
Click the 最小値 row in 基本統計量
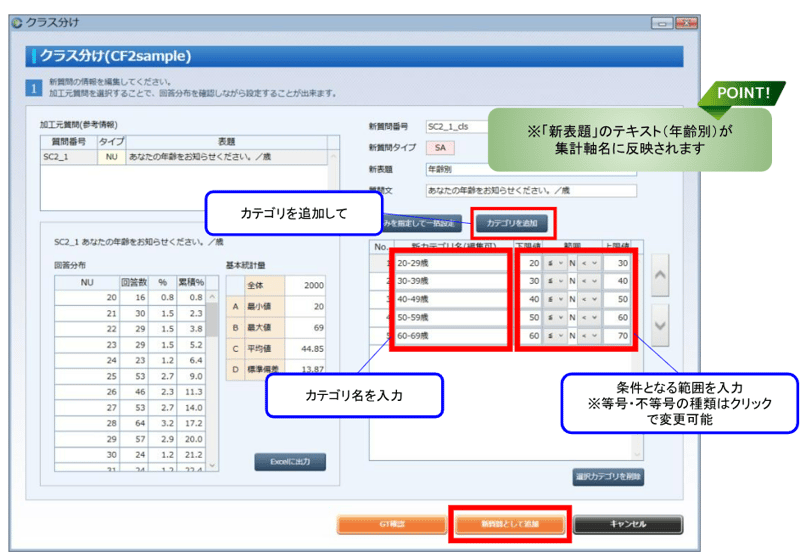point(276,307)
